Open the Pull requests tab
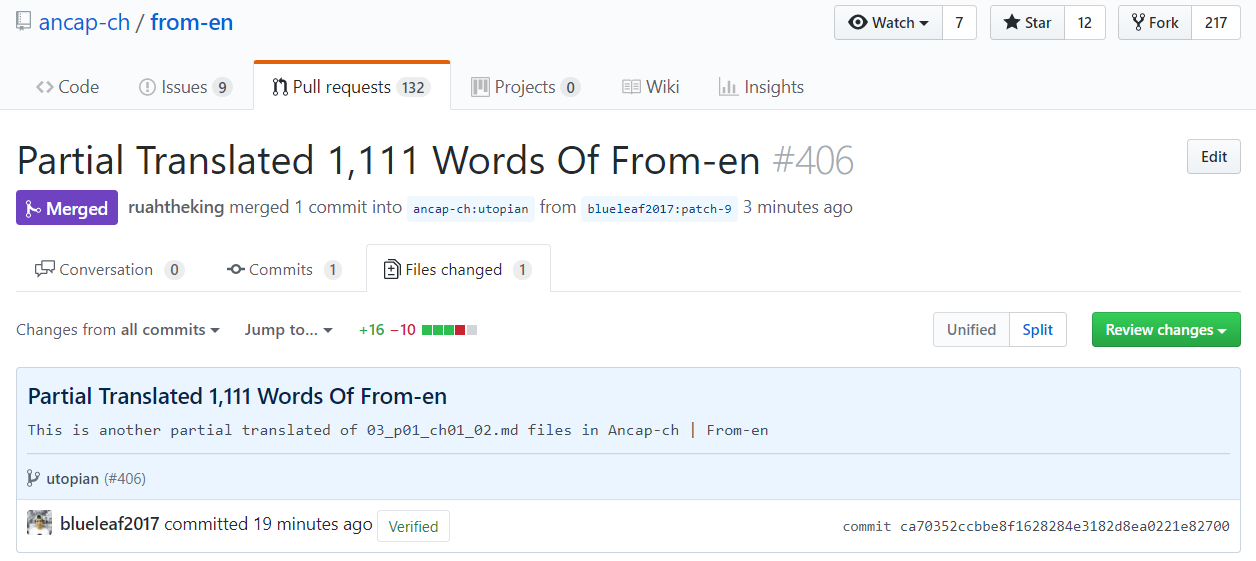Screen dimensions: 1256x561 click(x=352, y=87)
